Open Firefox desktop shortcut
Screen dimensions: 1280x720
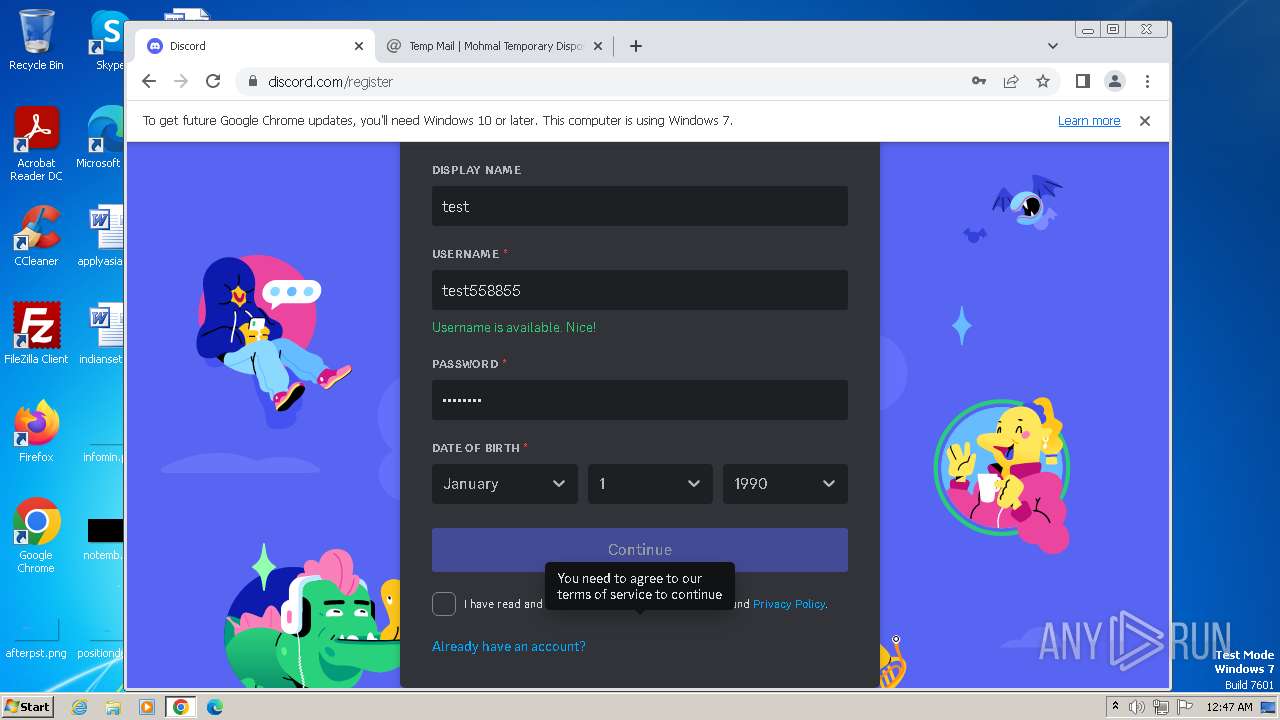click(x=36, y=432)
